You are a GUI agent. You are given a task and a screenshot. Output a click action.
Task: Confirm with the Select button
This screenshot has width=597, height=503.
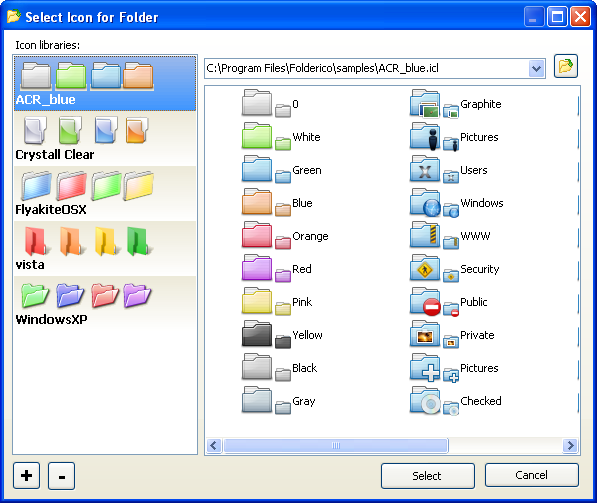pos(428,476)
